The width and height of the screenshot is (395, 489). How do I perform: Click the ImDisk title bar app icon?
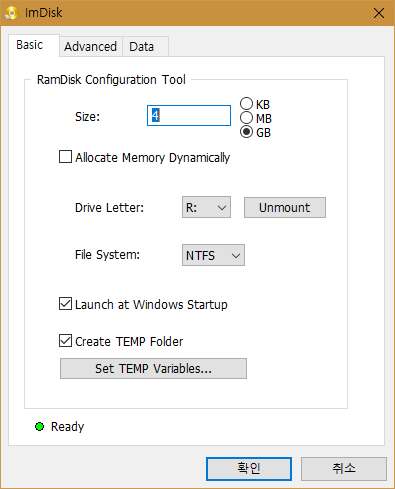pyautogui.click(x=11, y=13)
